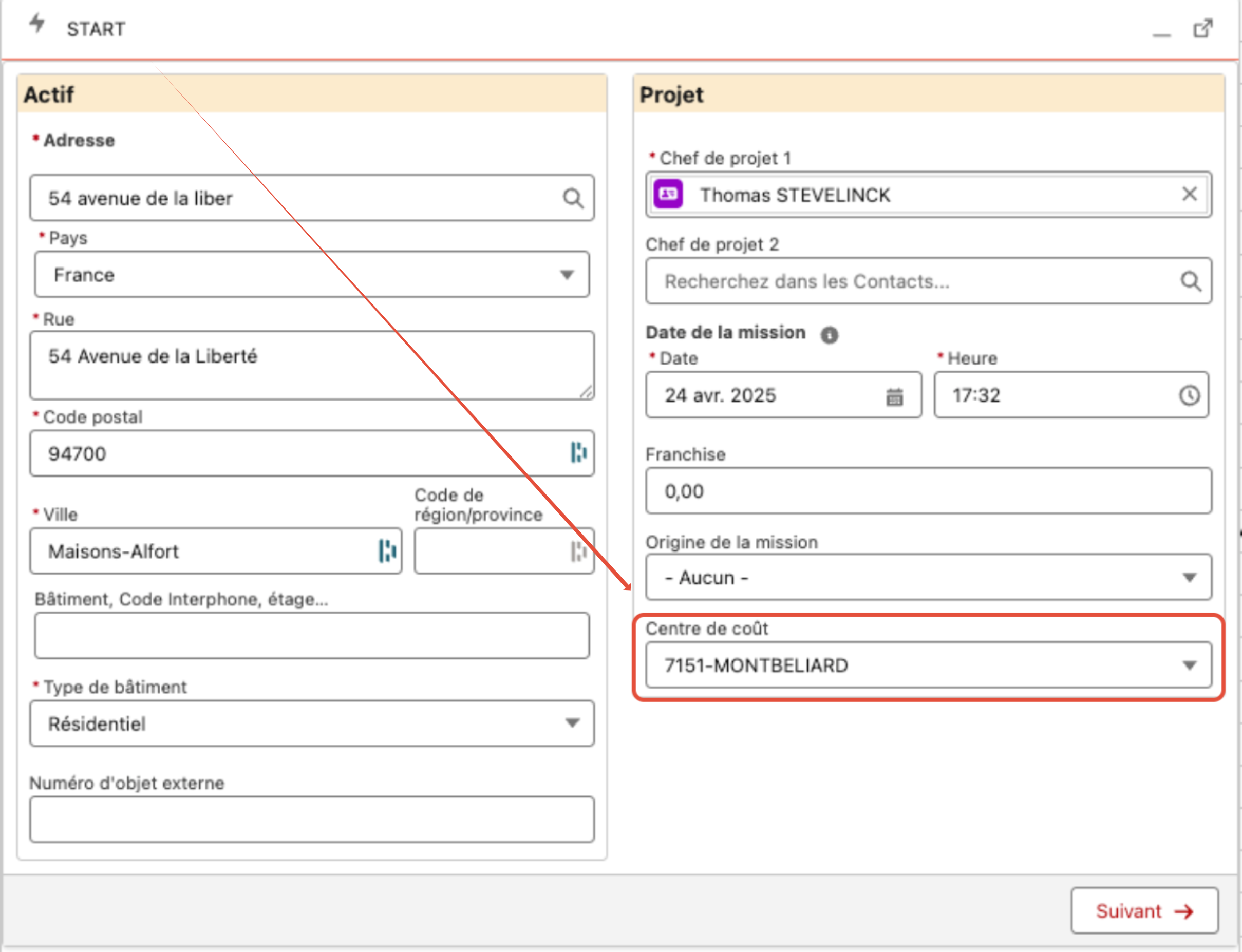Click the lightning bolt START icon
The width and height of the screenshot is (1242, 952).
pyautogui.click(x=37, y=24)
